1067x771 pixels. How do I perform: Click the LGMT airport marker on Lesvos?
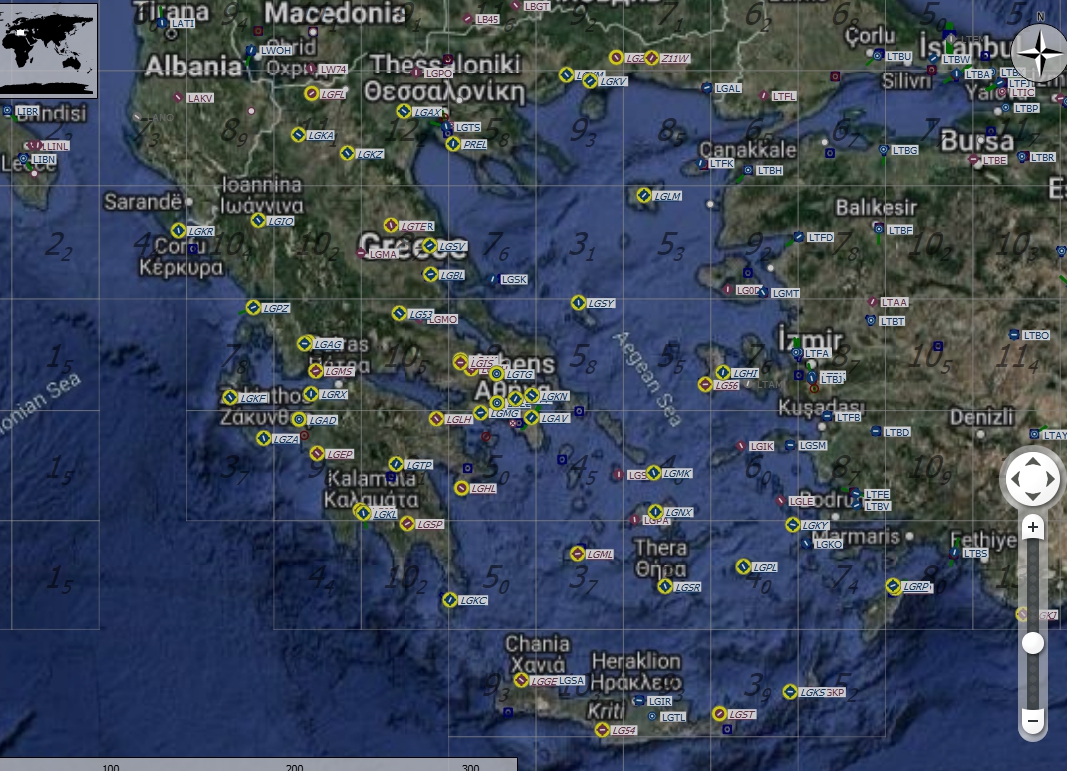tap(764, 293)
